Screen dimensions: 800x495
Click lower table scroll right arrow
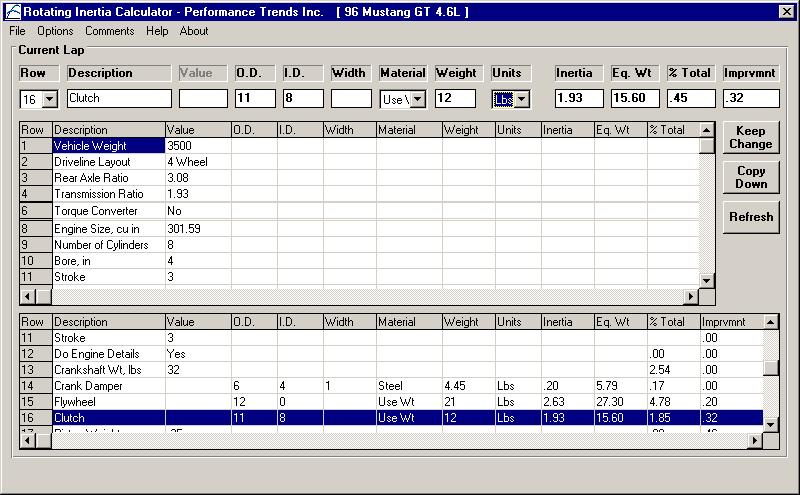pos(755,440)
